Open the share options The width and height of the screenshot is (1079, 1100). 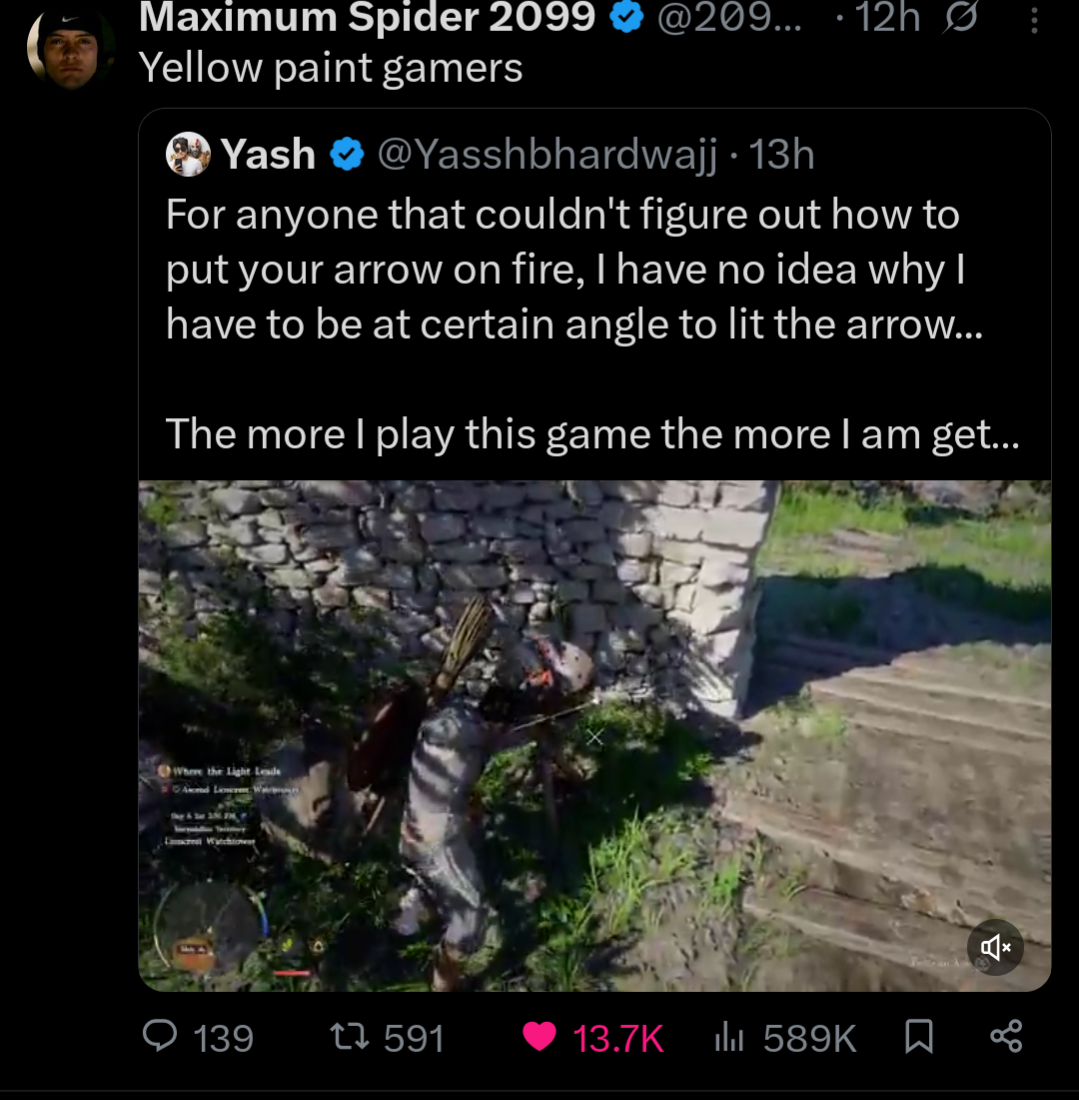(x=1005, y=1037)
